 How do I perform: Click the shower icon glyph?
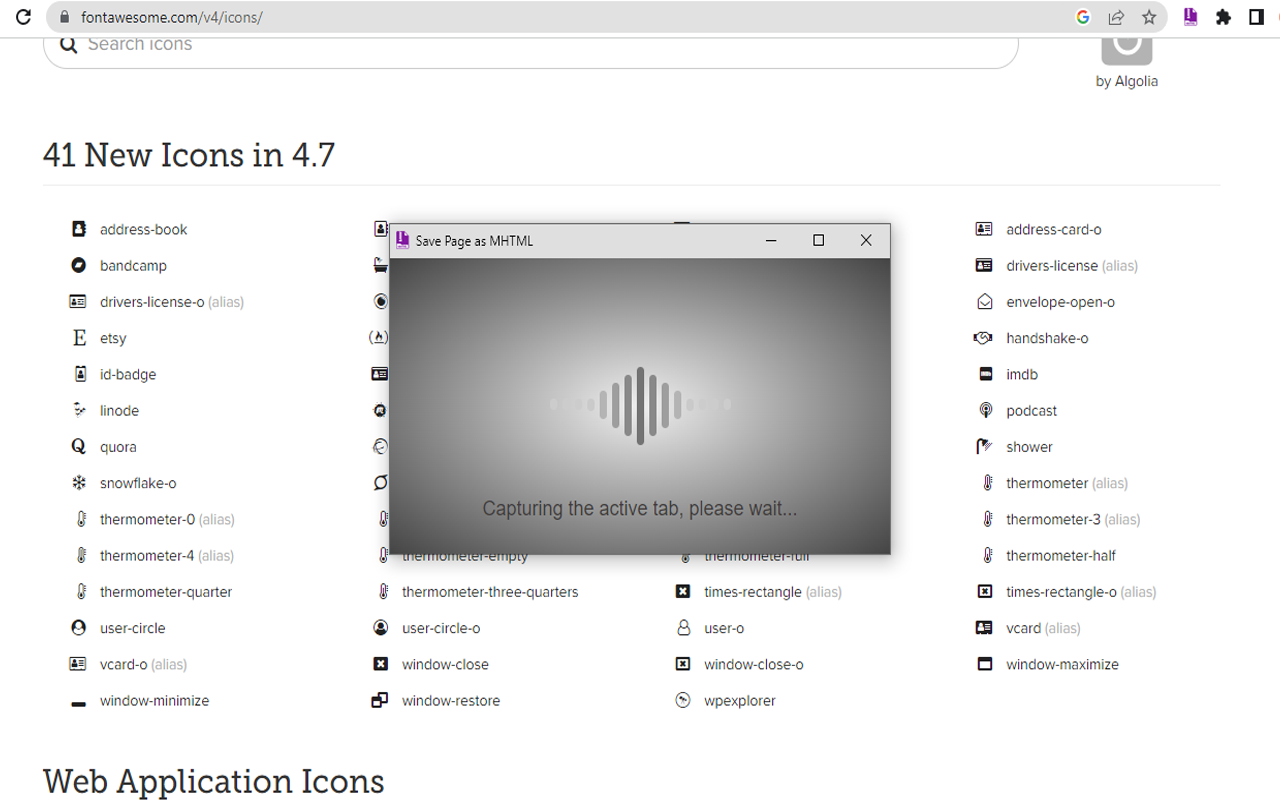[984, 446]
